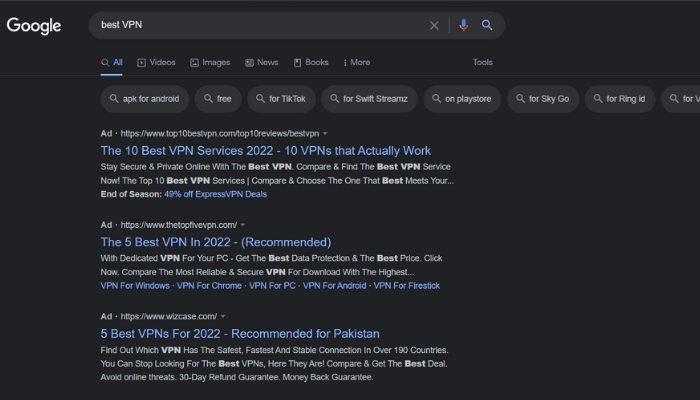Click the top10bestvpn.com URL text

[220, 133]
